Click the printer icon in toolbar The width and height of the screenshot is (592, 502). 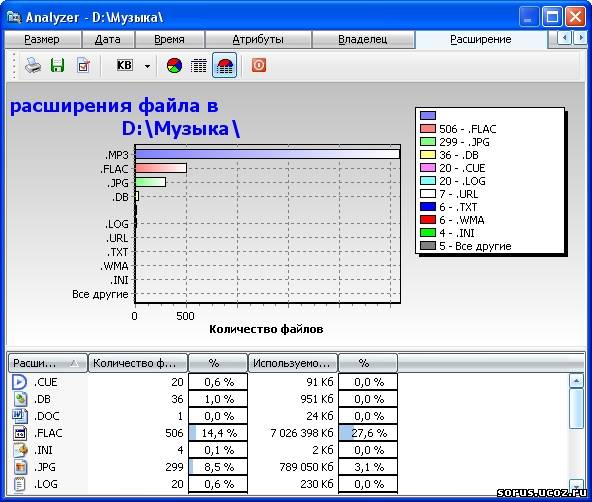click(x=33, y=66)
